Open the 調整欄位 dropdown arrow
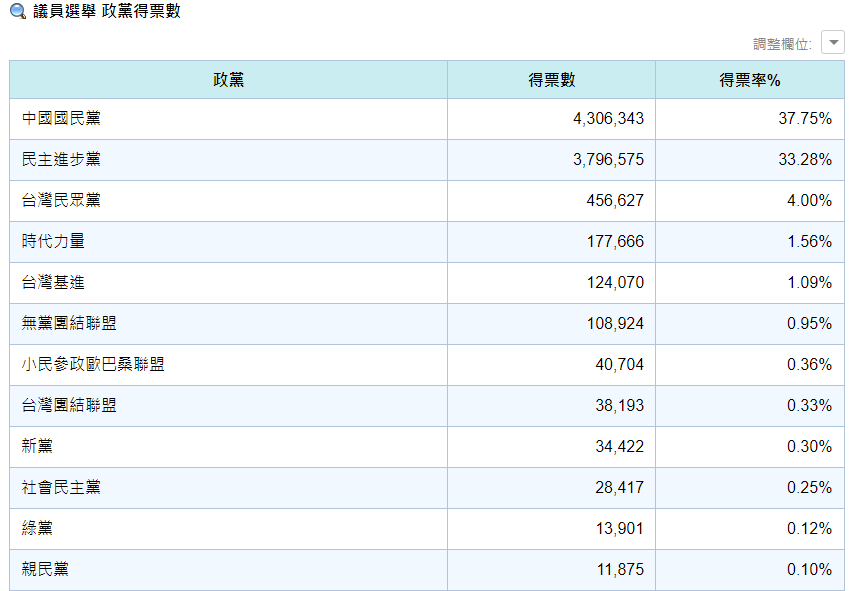The width and height of the screenshot is (867, 591). pyautogui.click(x=833, y=43)
